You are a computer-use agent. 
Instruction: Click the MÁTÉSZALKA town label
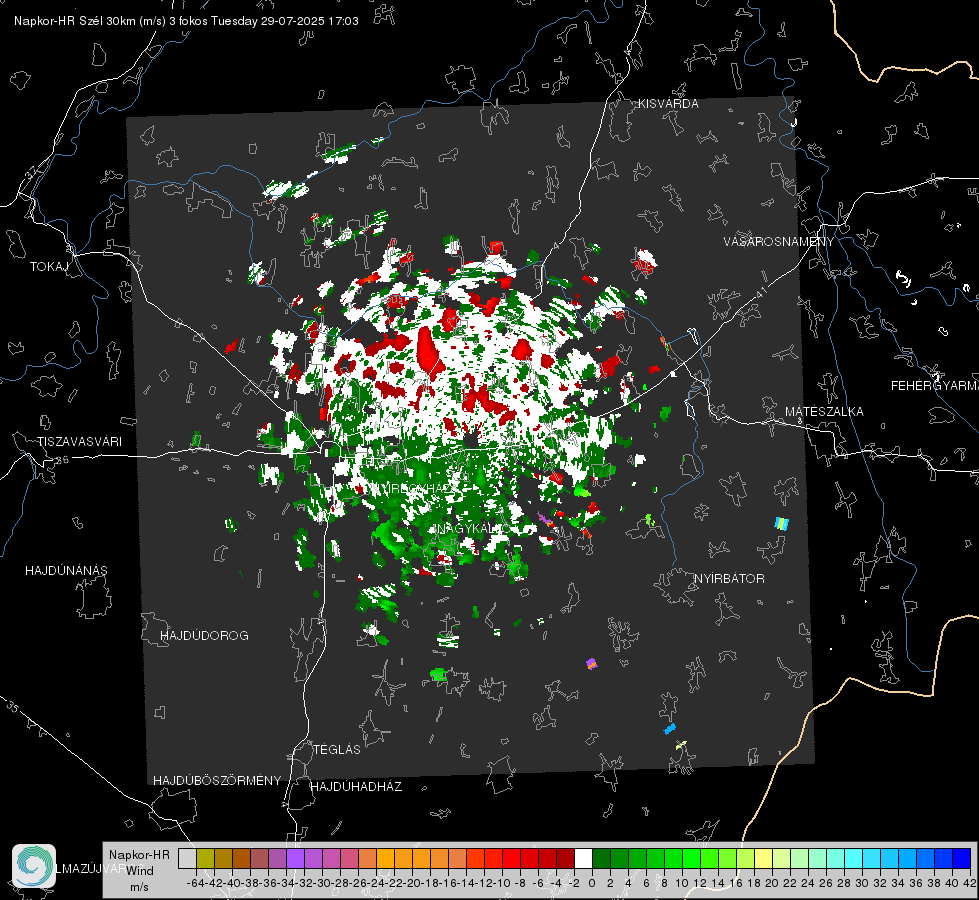click(824, 412)
